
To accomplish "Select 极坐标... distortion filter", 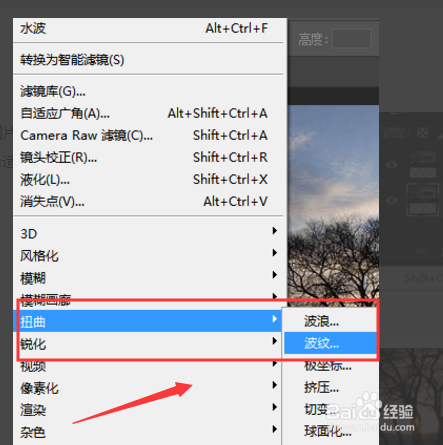I will (x=330, y=366).
